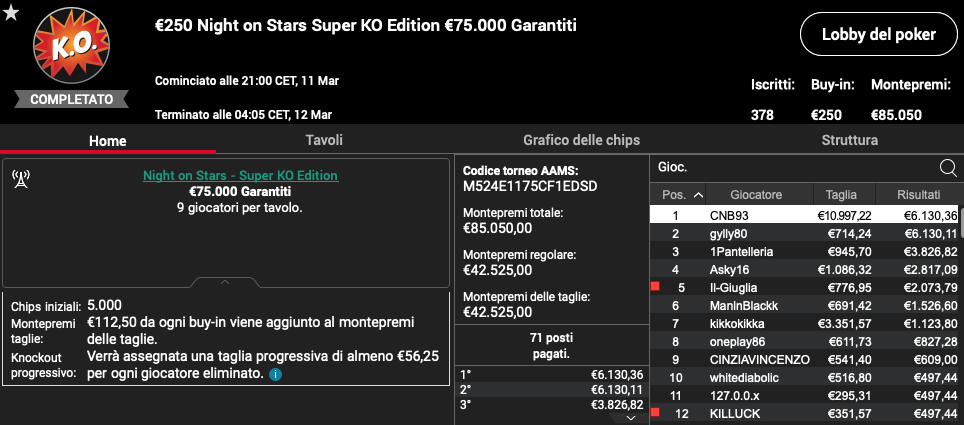Sort by the Risultati column header
Image resolution: width=964 pixels, height=425 pixels.
918,194
